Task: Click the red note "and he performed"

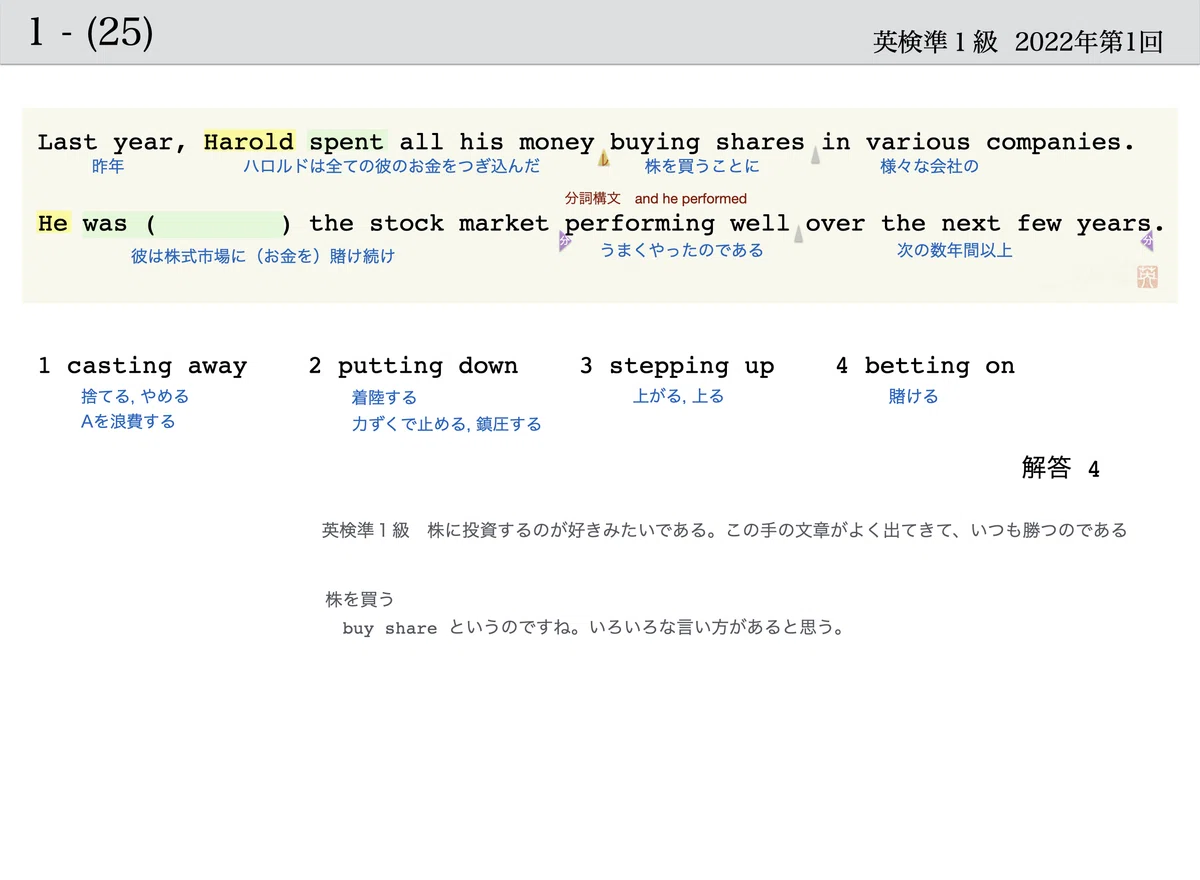Action: point(691,199)
